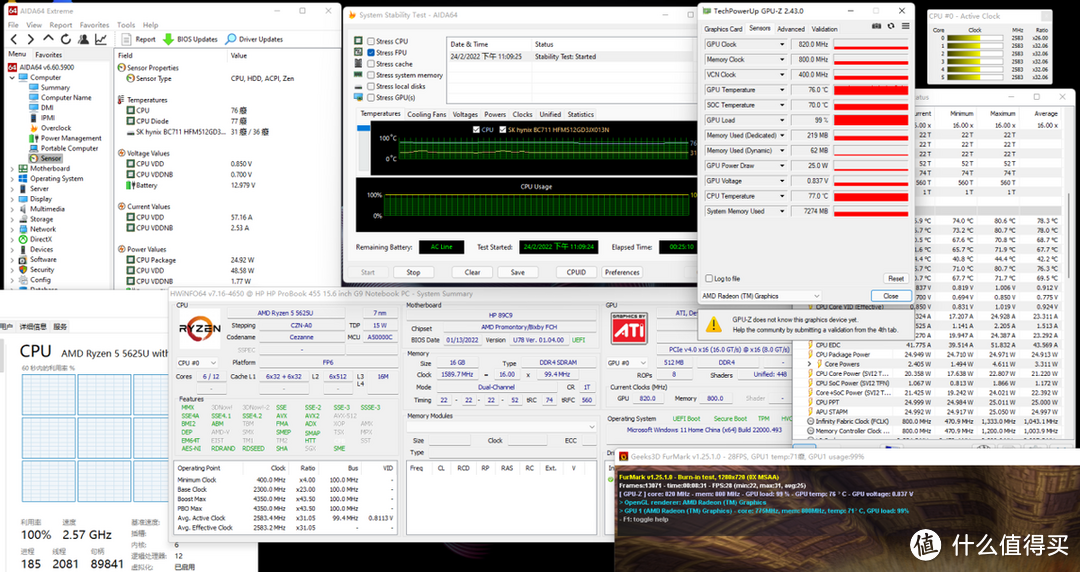Open the Validation tab in GPU-Z
This screenshot has width=1080, height=572.
pos(824,29)
